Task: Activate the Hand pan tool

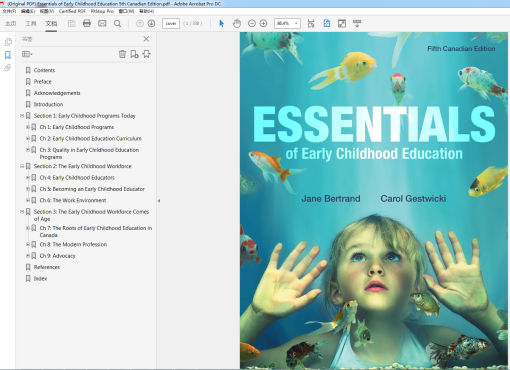Action: pos(237,23)
